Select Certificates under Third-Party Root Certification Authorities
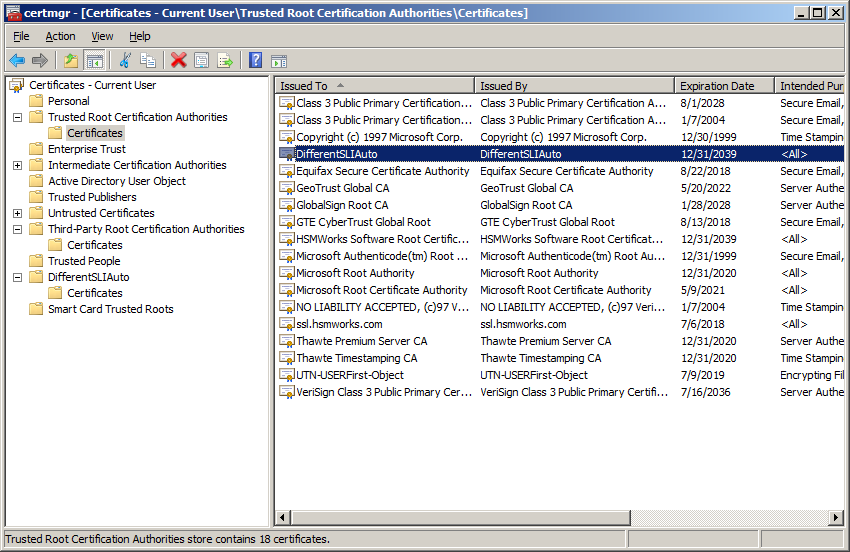This screenshot has height=552, width=850. tap(95, 245)
